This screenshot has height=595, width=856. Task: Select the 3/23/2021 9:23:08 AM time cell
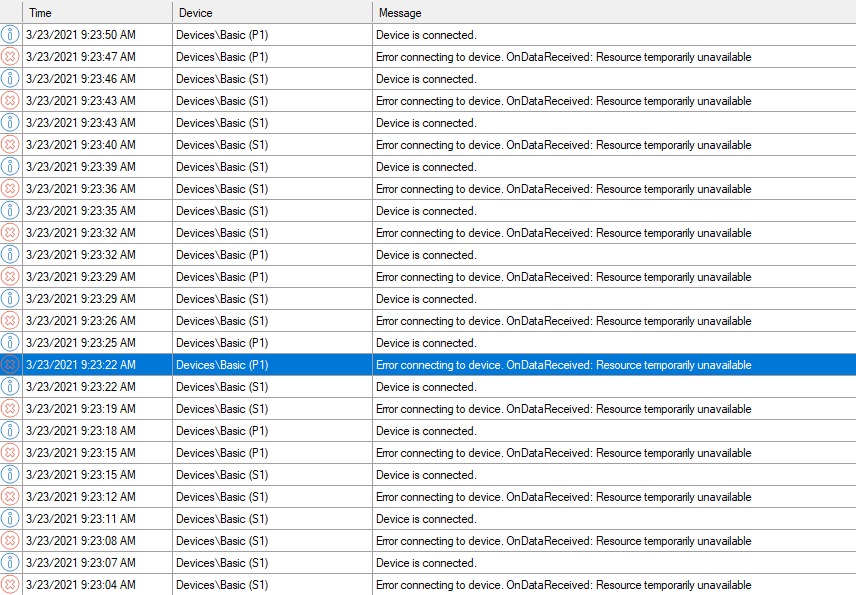tap(81, 541)
